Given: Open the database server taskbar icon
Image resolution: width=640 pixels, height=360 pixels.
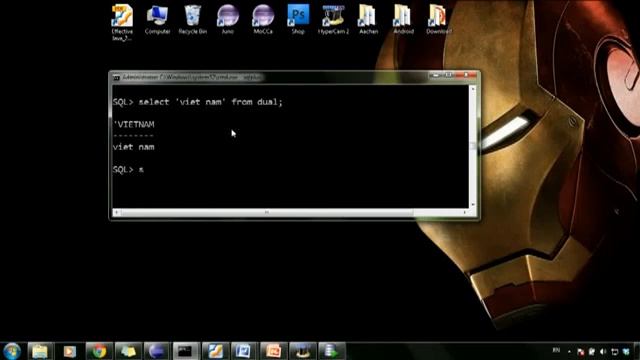Looking at the screenshot, I should click(x=331, y=351).
